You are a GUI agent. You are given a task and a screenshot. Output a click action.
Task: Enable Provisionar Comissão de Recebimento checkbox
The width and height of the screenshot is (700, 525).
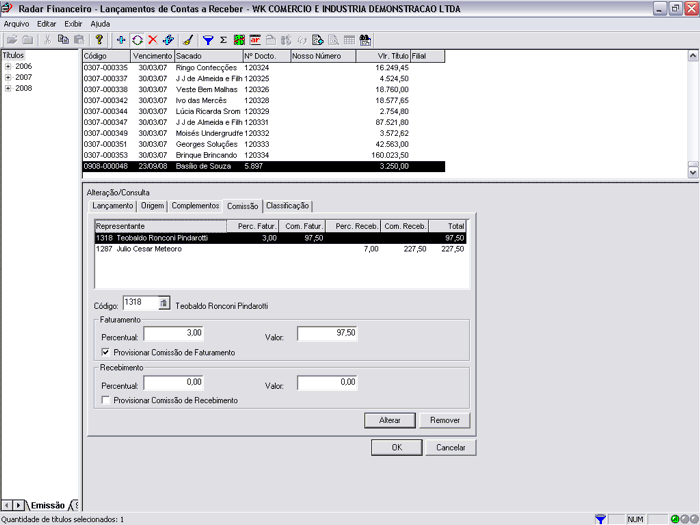tap(106, 400)
